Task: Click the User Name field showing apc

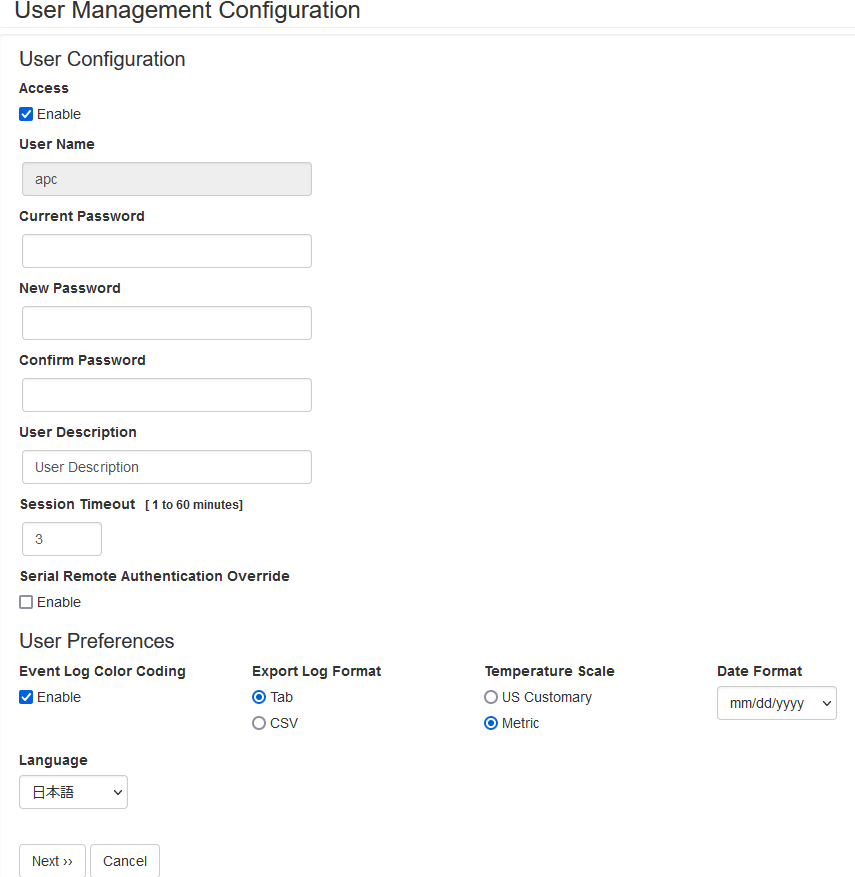Action: point(167,179)
